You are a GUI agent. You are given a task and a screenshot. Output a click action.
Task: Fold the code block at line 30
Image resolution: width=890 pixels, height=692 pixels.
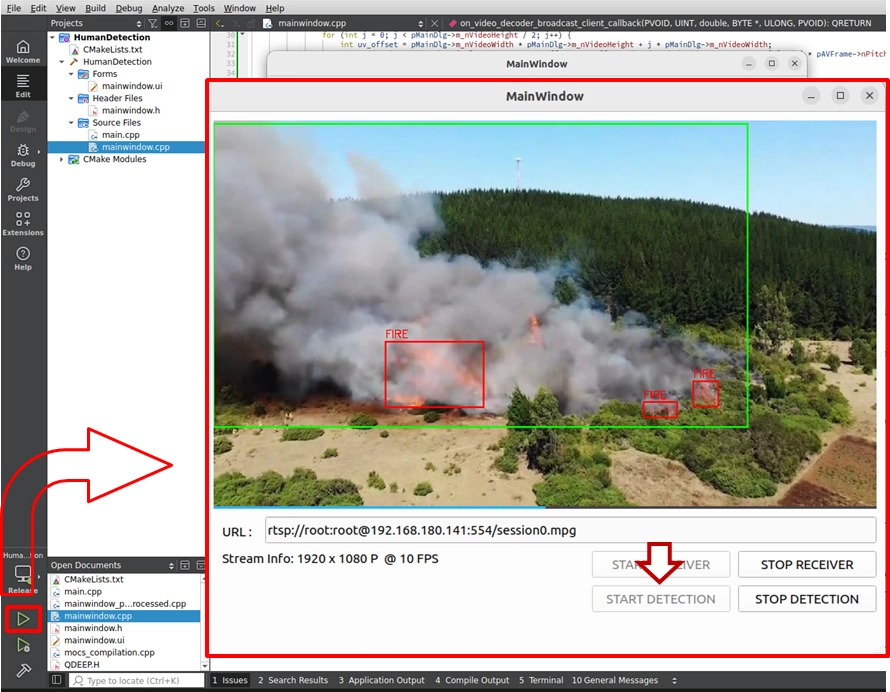(242, 35)
